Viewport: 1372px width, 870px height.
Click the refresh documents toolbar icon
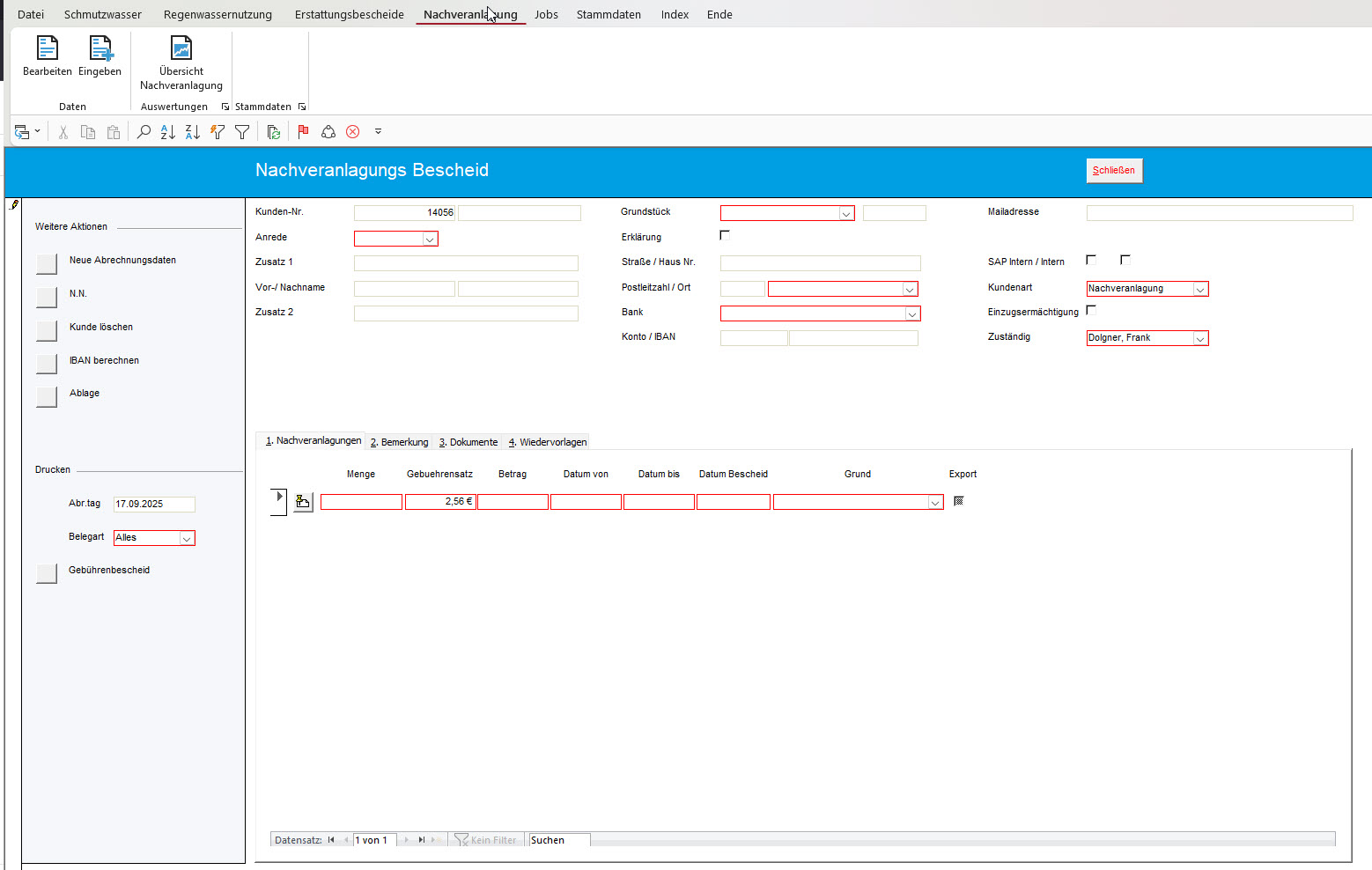274,132
